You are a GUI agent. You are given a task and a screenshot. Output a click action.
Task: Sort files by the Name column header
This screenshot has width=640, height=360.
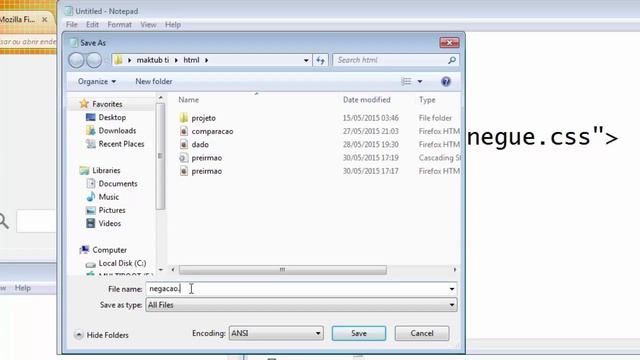pyautogui.click(x=189, y=100)
